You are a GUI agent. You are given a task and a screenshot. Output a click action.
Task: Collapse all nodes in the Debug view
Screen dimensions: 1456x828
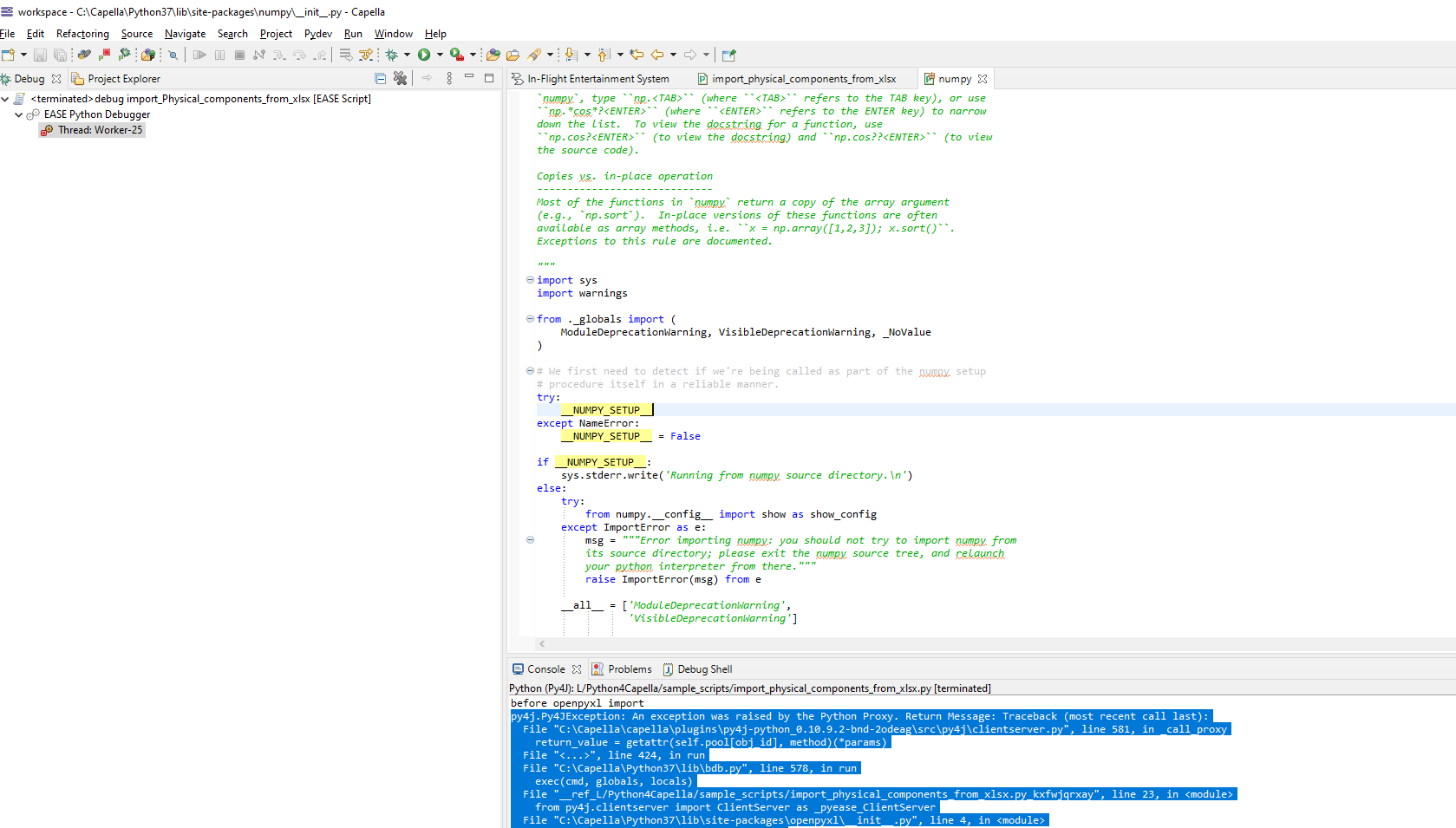[x=380, y=78]
